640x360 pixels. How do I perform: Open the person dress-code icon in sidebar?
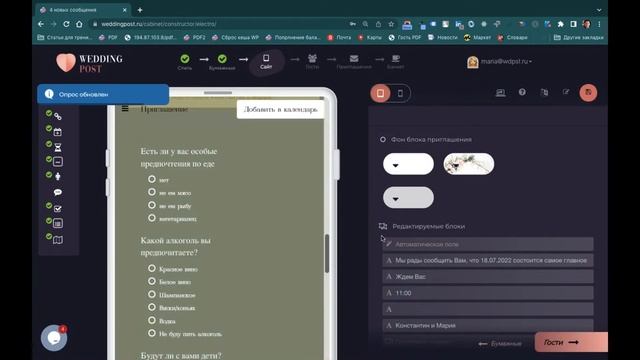58,176
